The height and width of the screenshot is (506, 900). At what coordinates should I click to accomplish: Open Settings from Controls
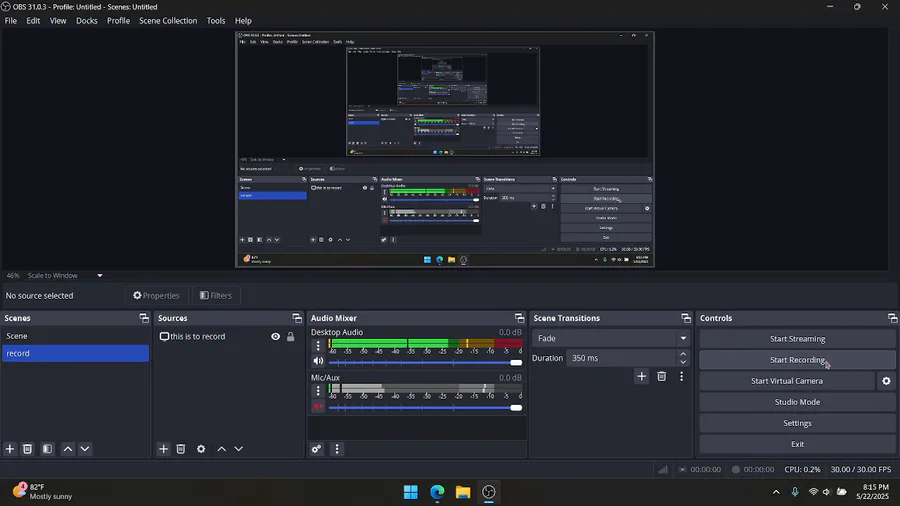pos(797,423)
